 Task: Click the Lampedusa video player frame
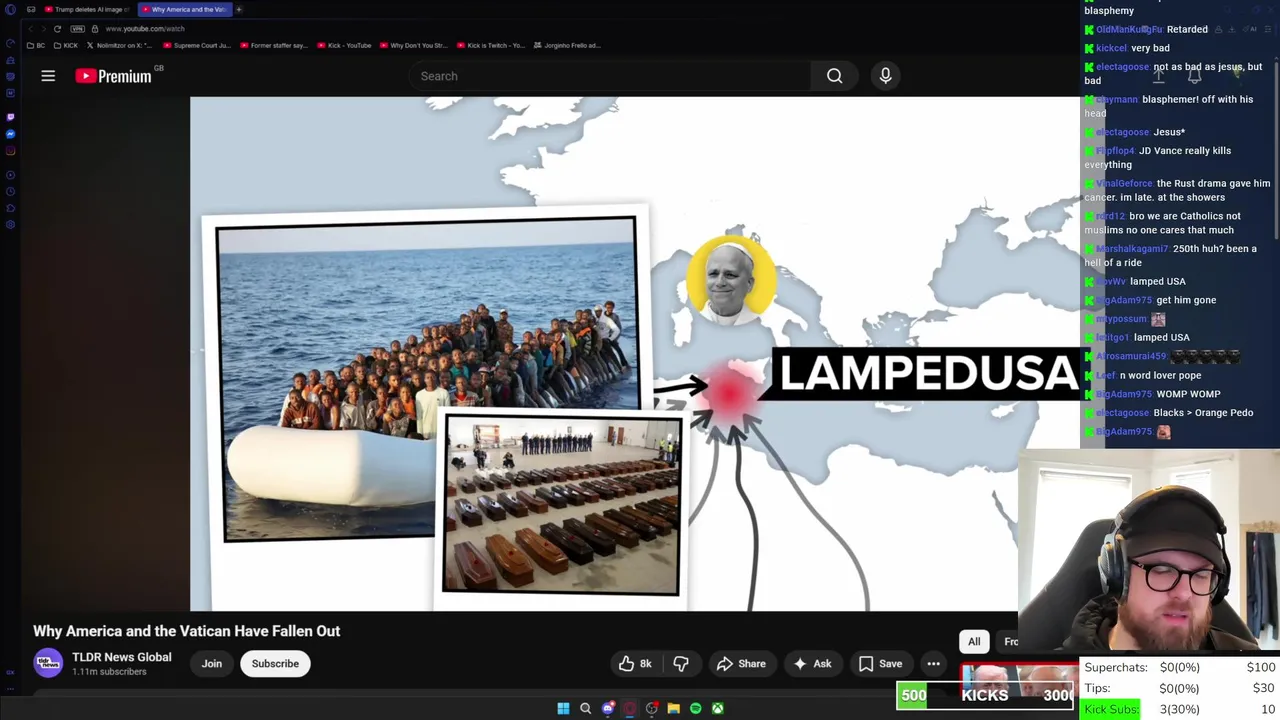pos(635,353)
